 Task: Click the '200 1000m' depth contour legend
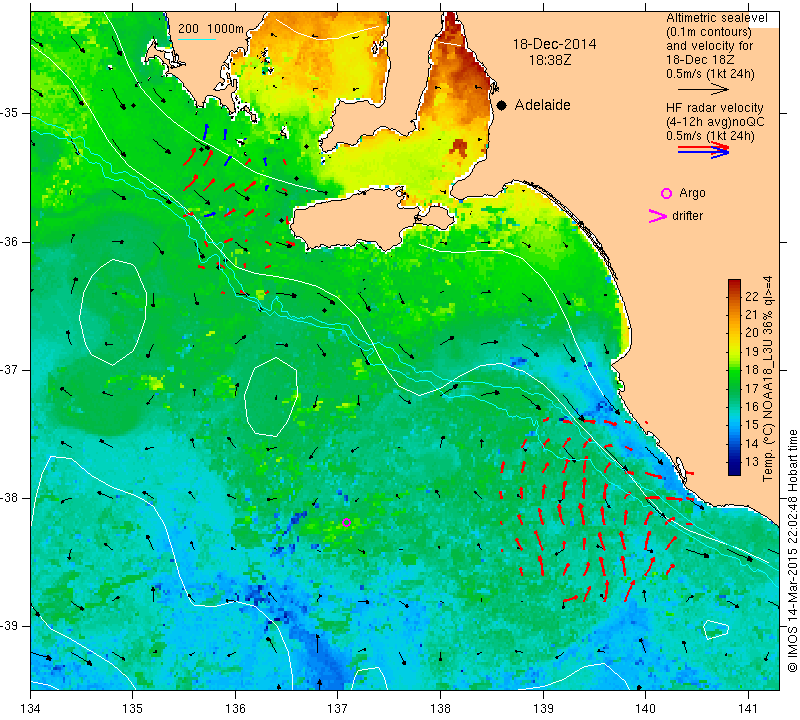pos(211,29)
